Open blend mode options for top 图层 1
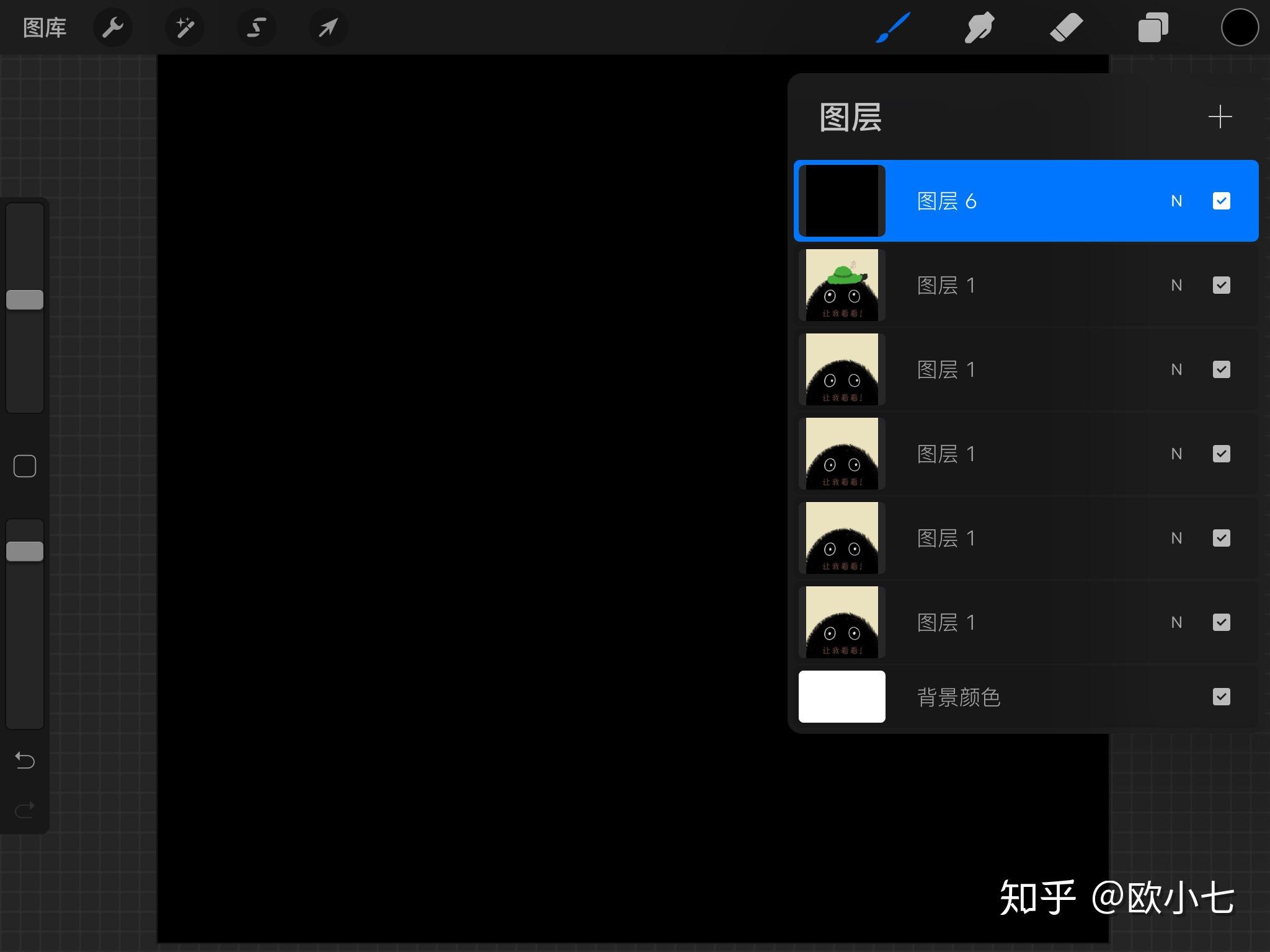The image size is (1270, 952). (x=1176, y=284)
